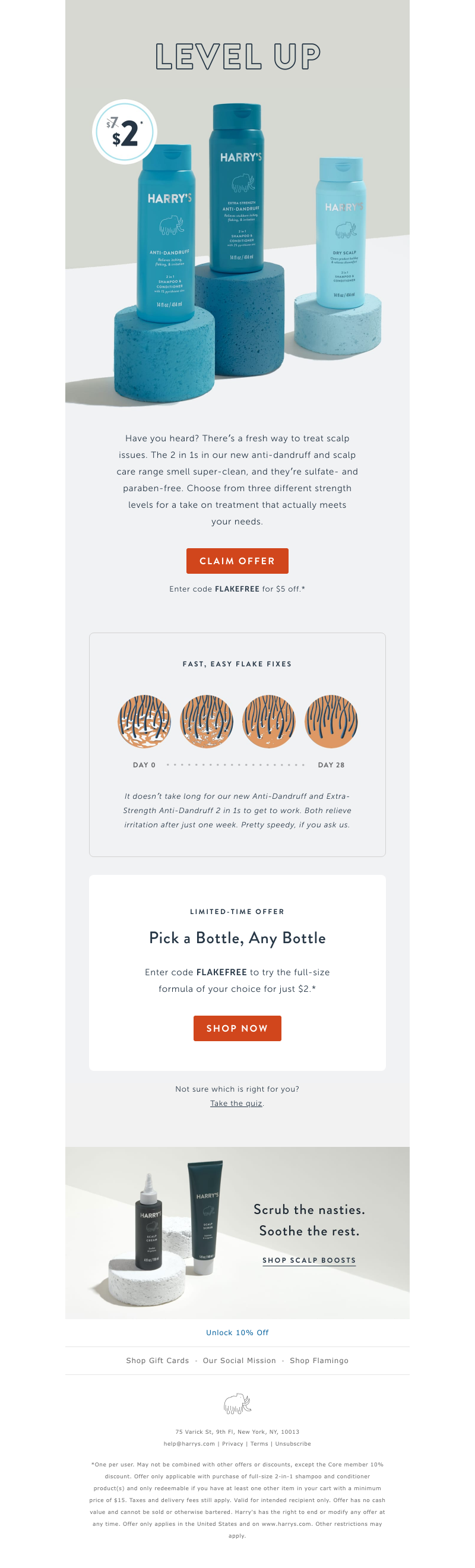Click the second scalp progress illustration

(x=207, y=721)
